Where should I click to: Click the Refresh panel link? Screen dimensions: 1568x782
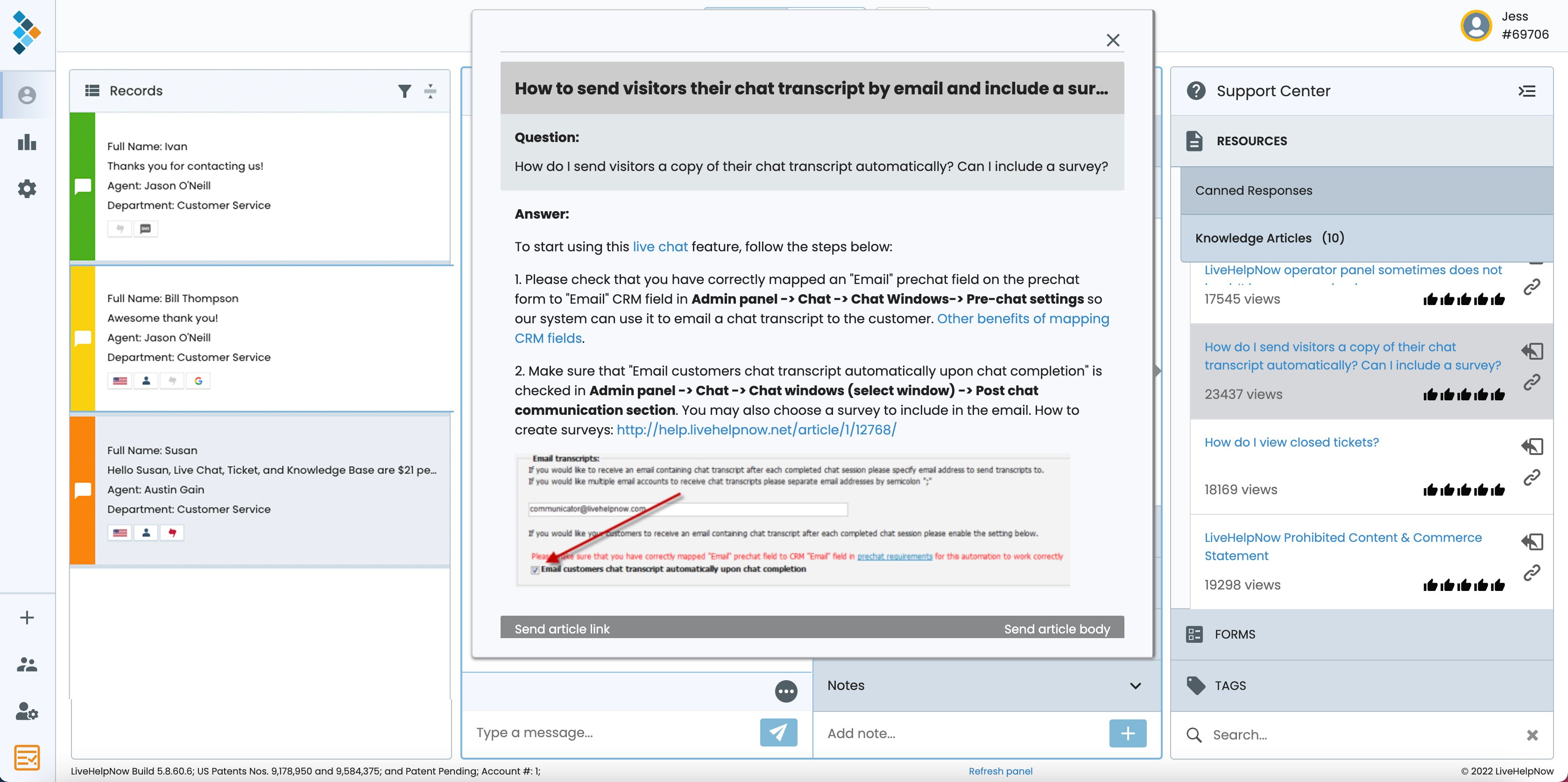coord(1000,771)
